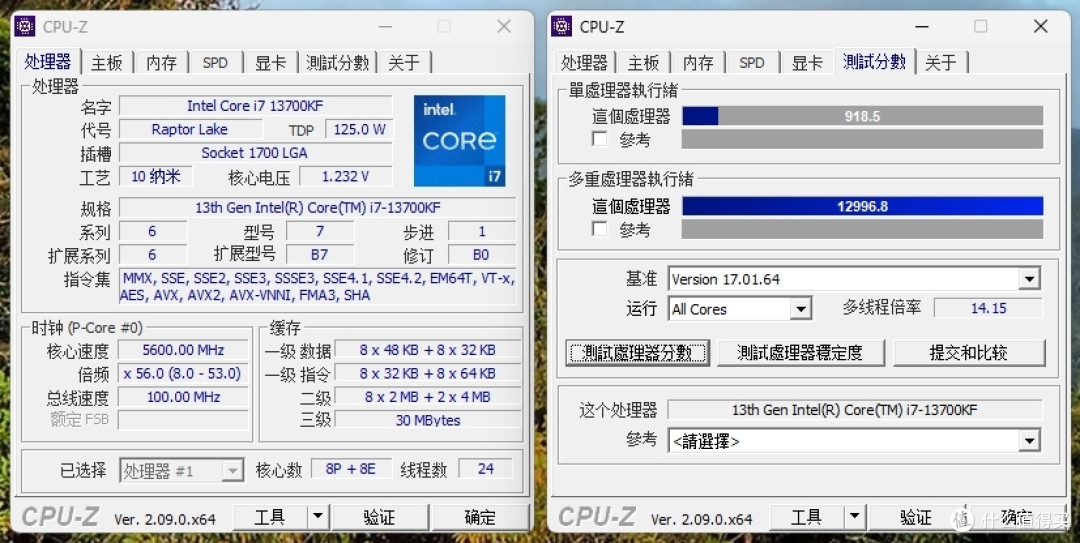Click the core count value 8P + 8E
This screenshot has width=1080, height=543.
coord(351,469)
